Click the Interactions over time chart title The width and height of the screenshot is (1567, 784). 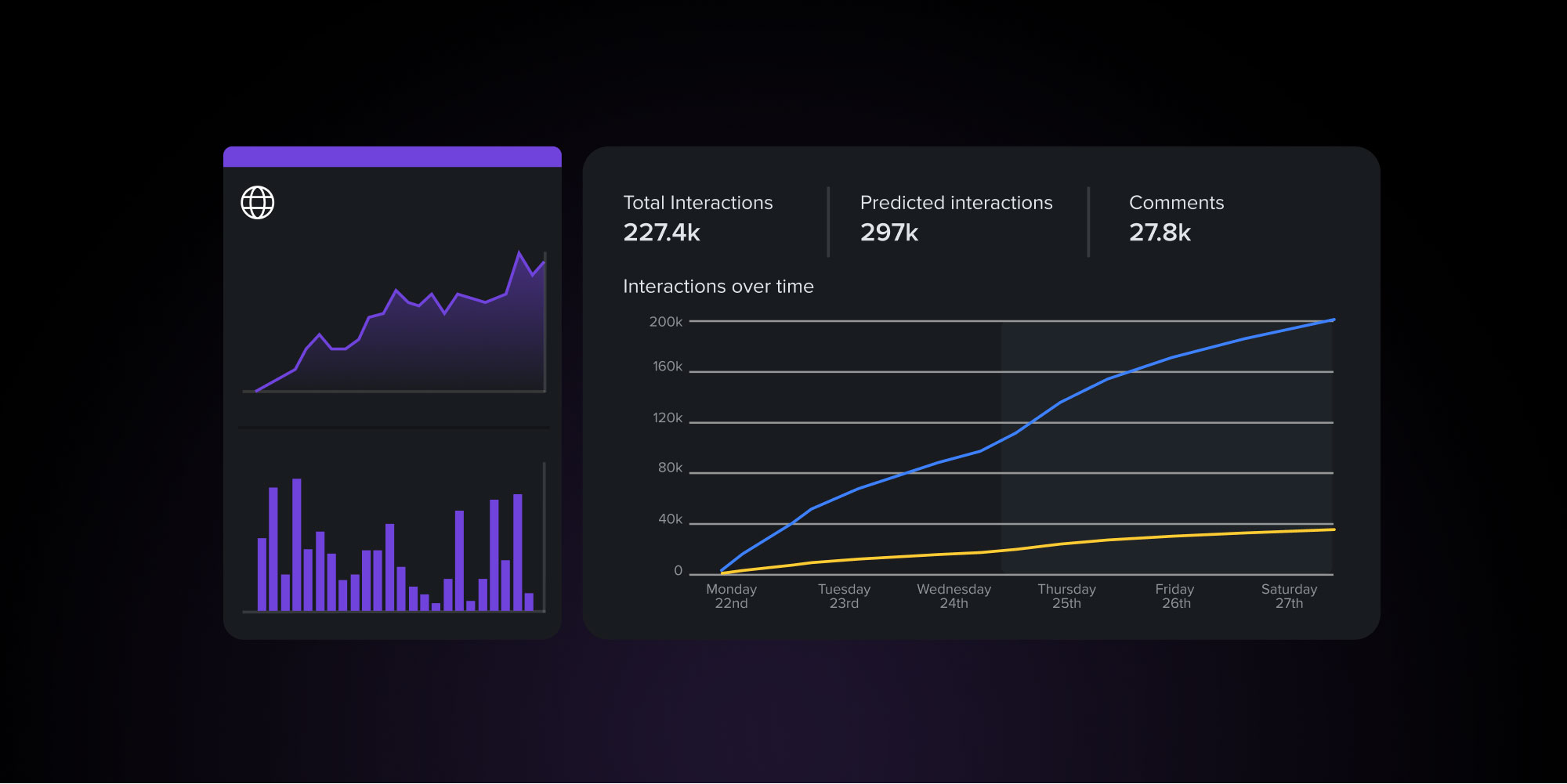coord(718,287)
